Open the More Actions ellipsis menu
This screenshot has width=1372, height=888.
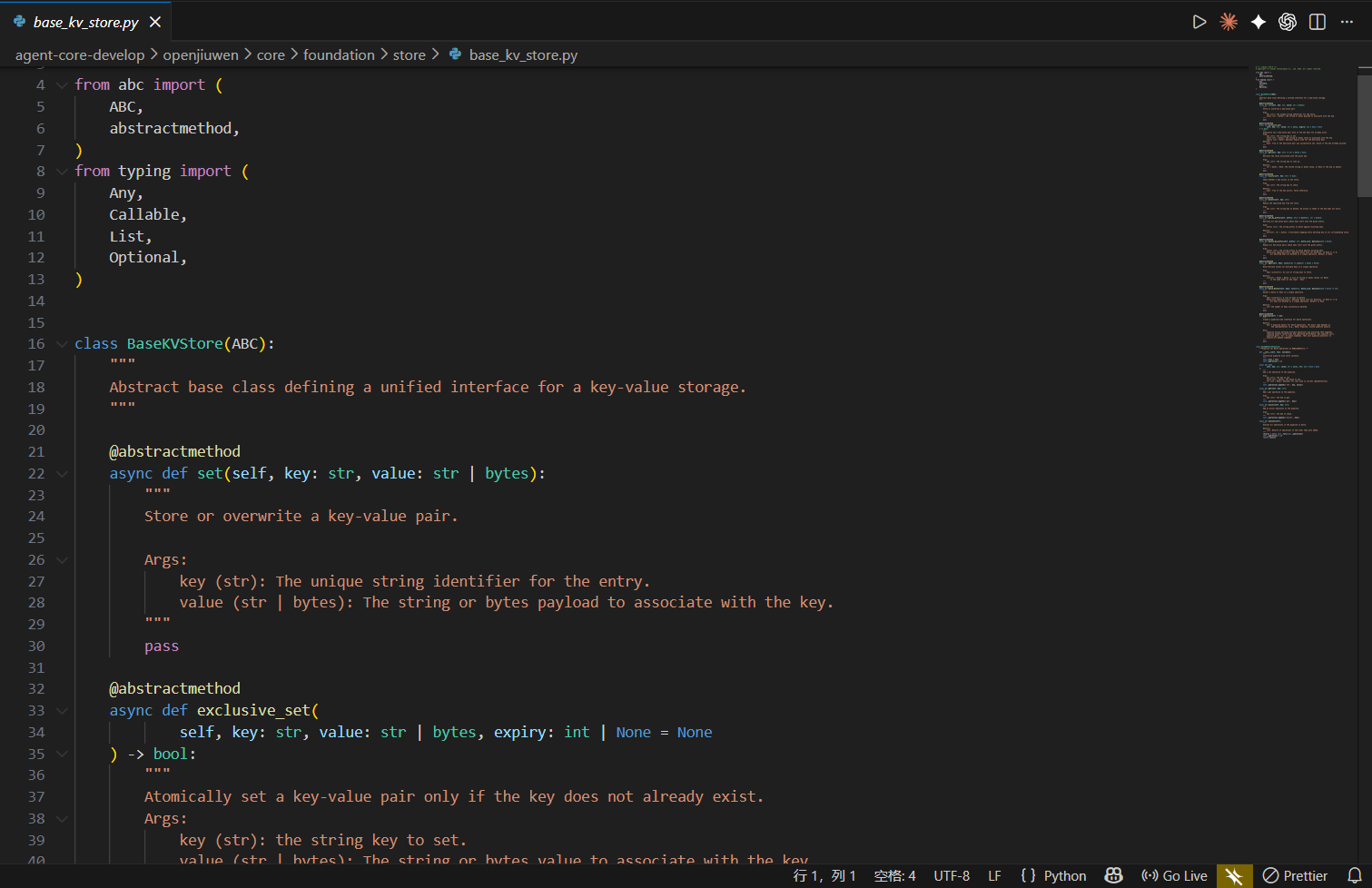(x=1347, y=22)
